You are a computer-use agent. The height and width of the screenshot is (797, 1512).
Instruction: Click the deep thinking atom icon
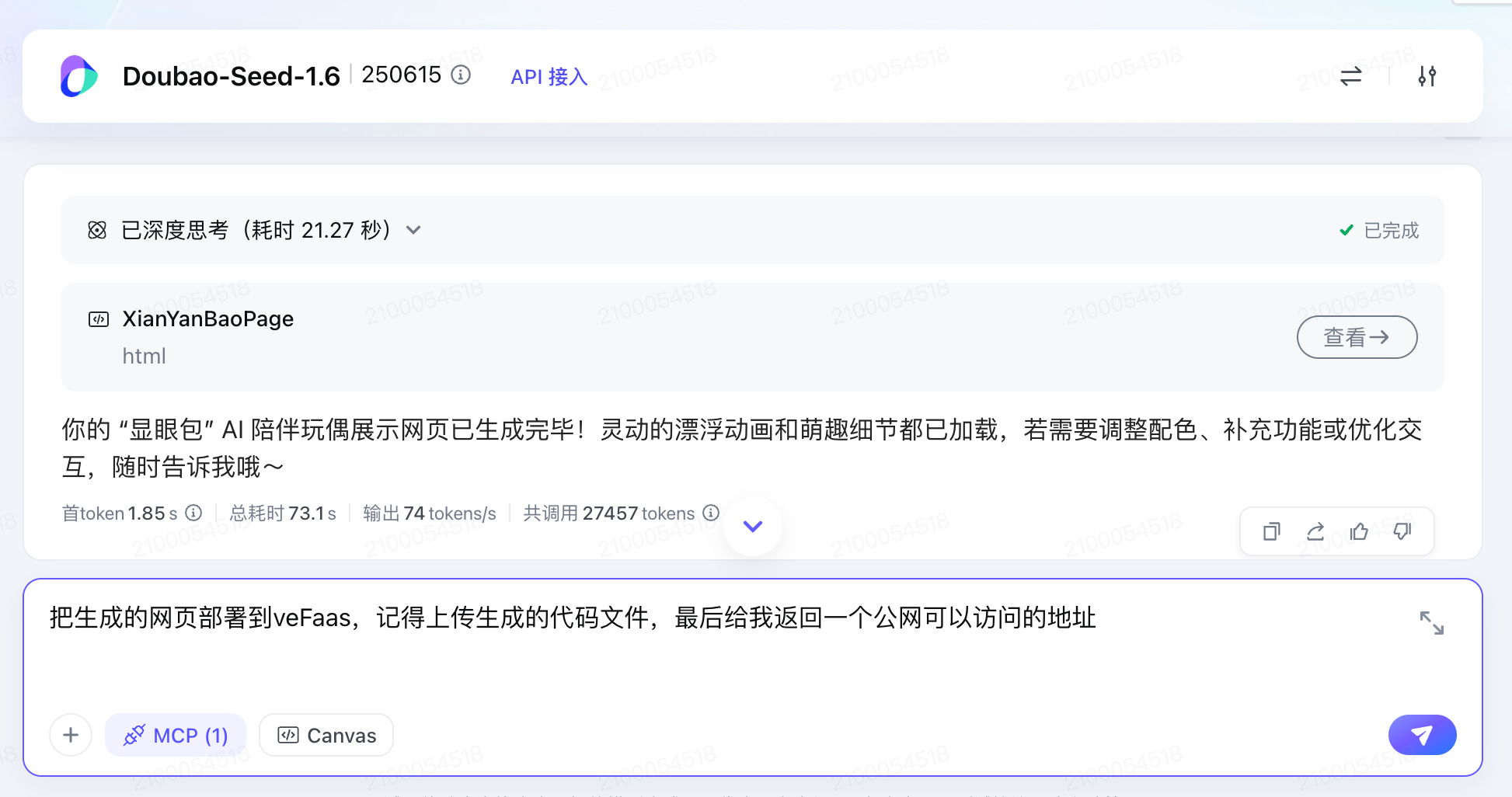pos(97,230)
